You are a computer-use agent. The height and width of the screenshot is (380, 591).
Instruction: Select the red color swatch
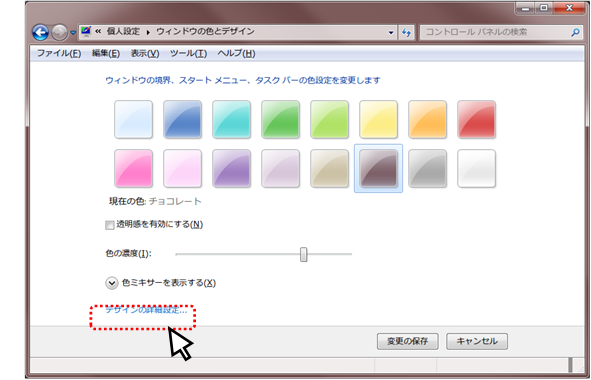(x=476, y=119)
